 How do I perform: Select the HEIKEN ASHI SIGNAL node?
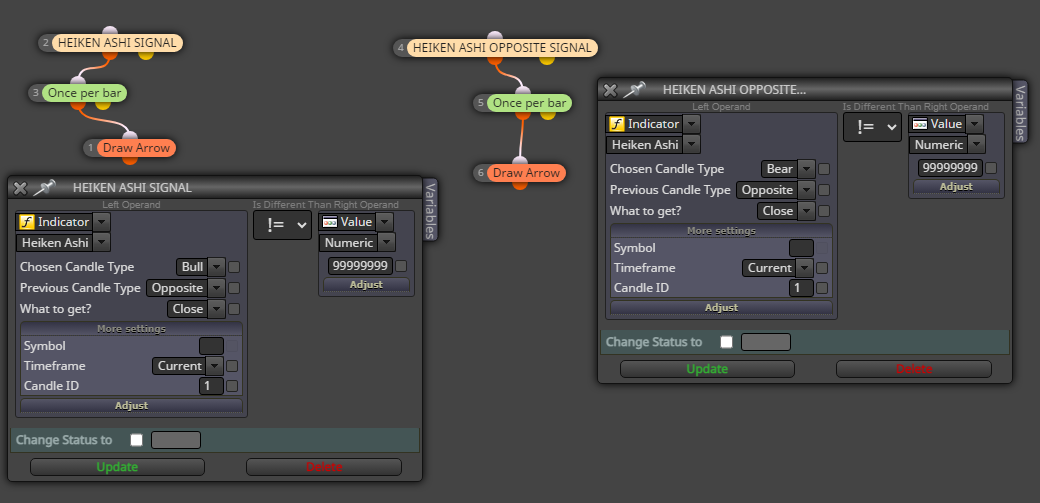click(x=117, y=43)
